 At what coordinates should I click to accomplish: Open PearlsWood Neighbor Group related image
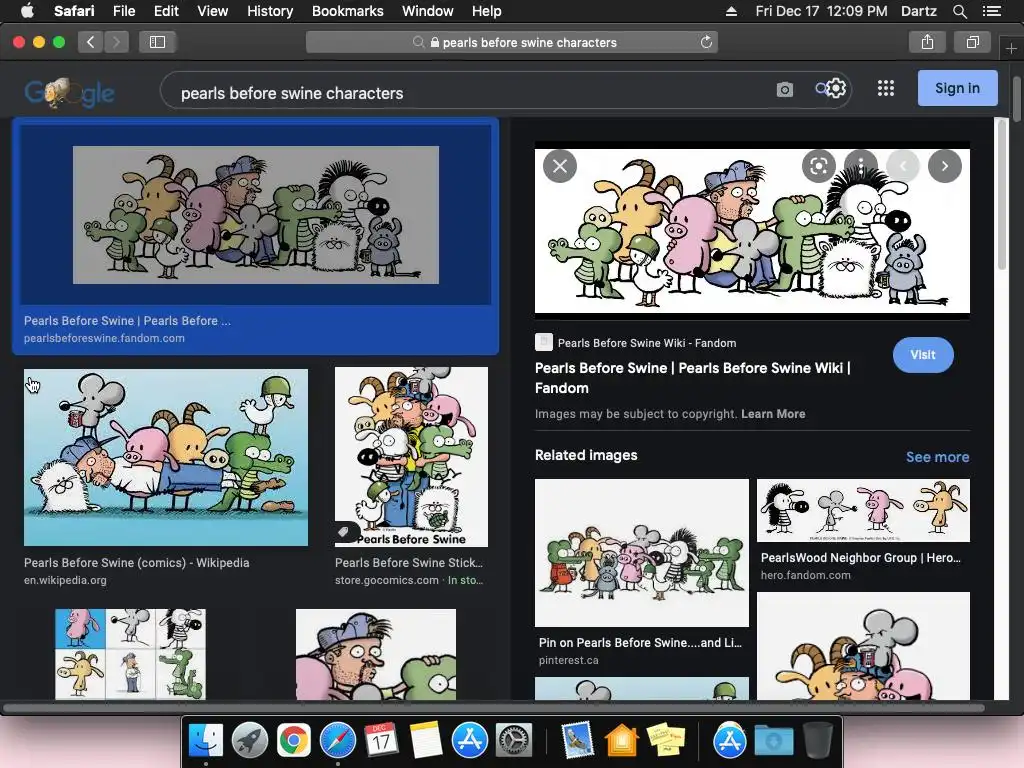coord(863,511)
